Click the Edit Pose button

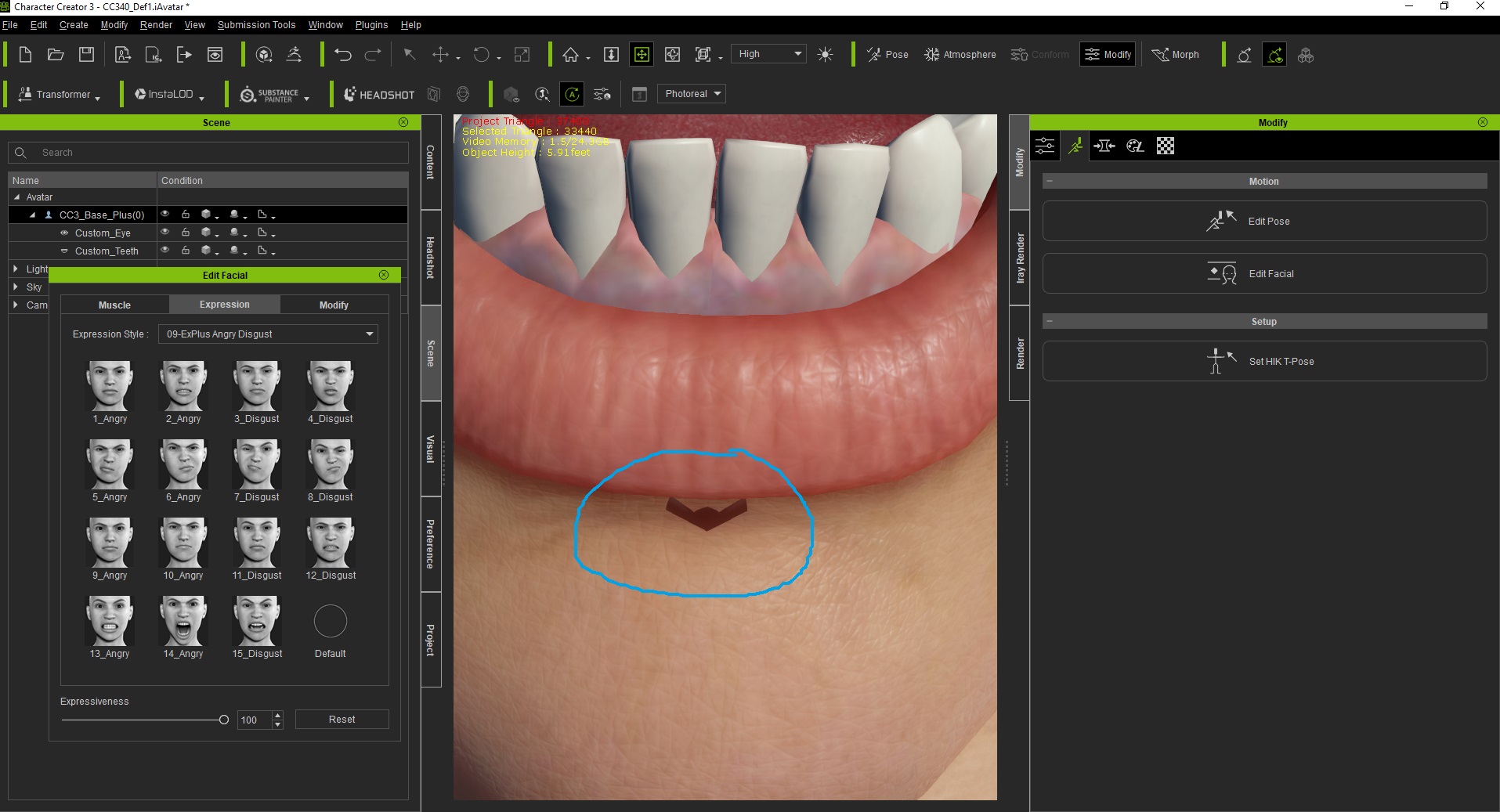click(1264, 222)
